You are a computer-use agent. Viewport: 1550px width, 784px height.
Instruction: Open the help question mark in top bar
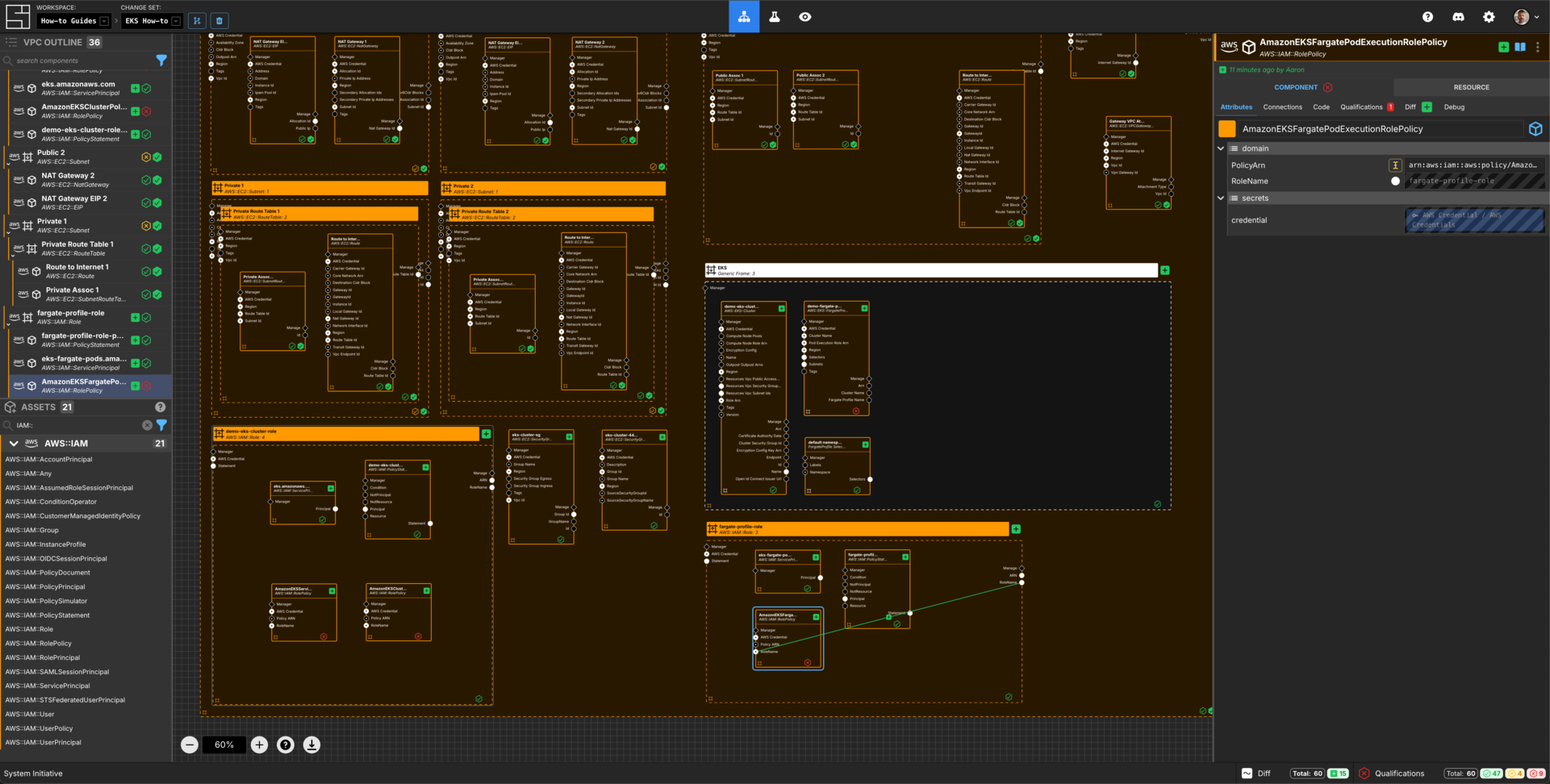pyautogui.click(x=1427, y=17)
